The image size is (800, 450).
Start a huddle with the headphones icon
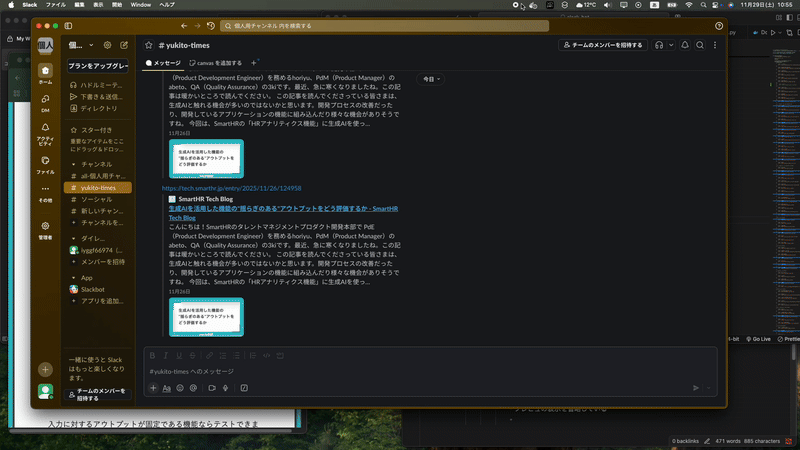coord(659,45)
